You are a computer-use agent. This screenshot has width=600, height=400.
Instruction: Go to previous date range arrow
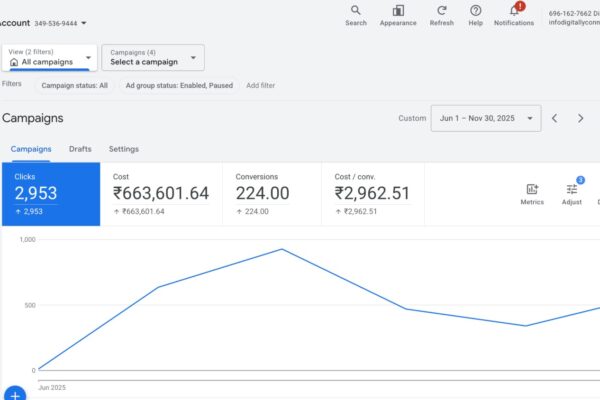click(x=555, y=118)
